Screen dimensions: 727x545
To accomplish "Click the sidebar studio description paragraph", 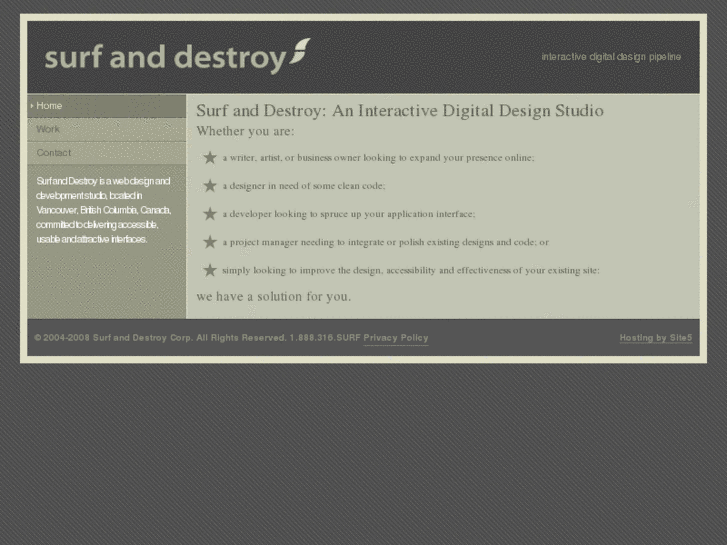I will [x=103, y=210].
